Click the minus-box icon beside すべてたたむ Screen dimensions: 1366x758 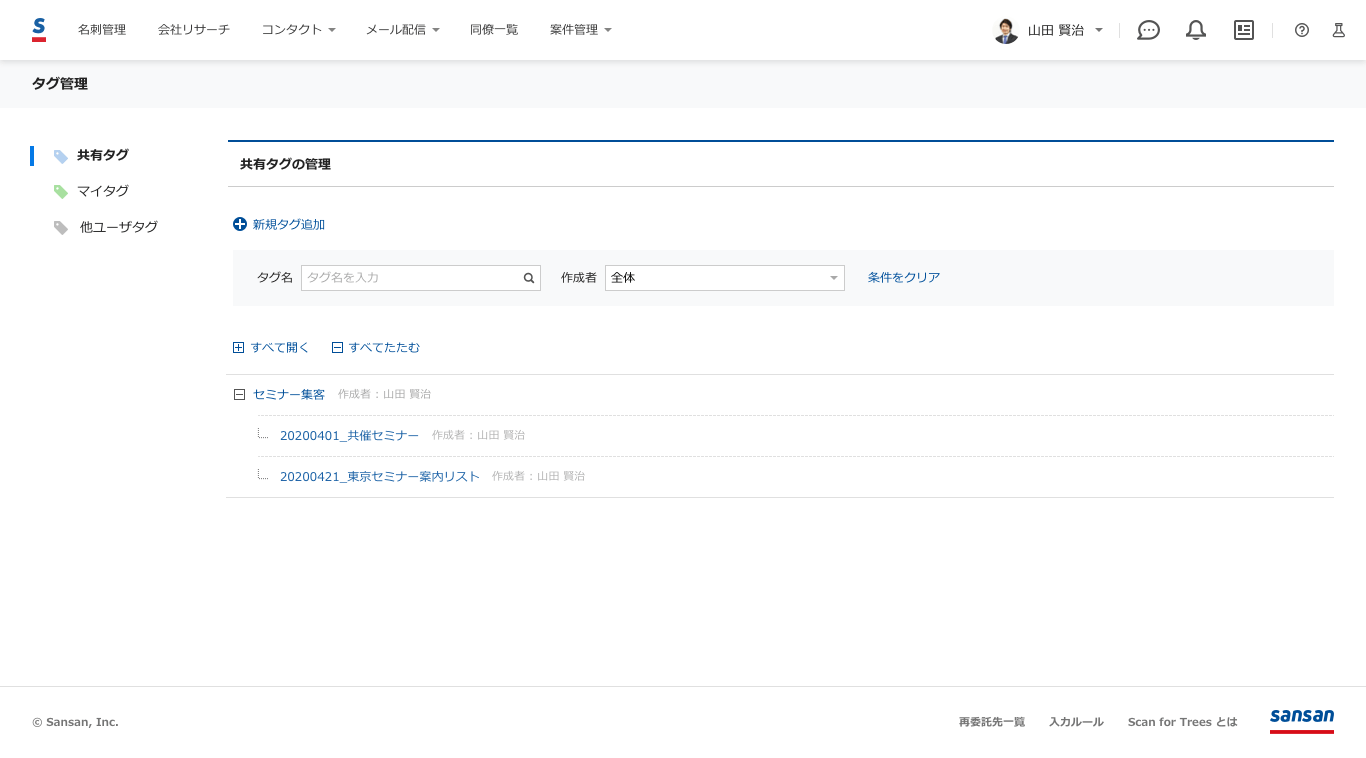click(337, 348)
